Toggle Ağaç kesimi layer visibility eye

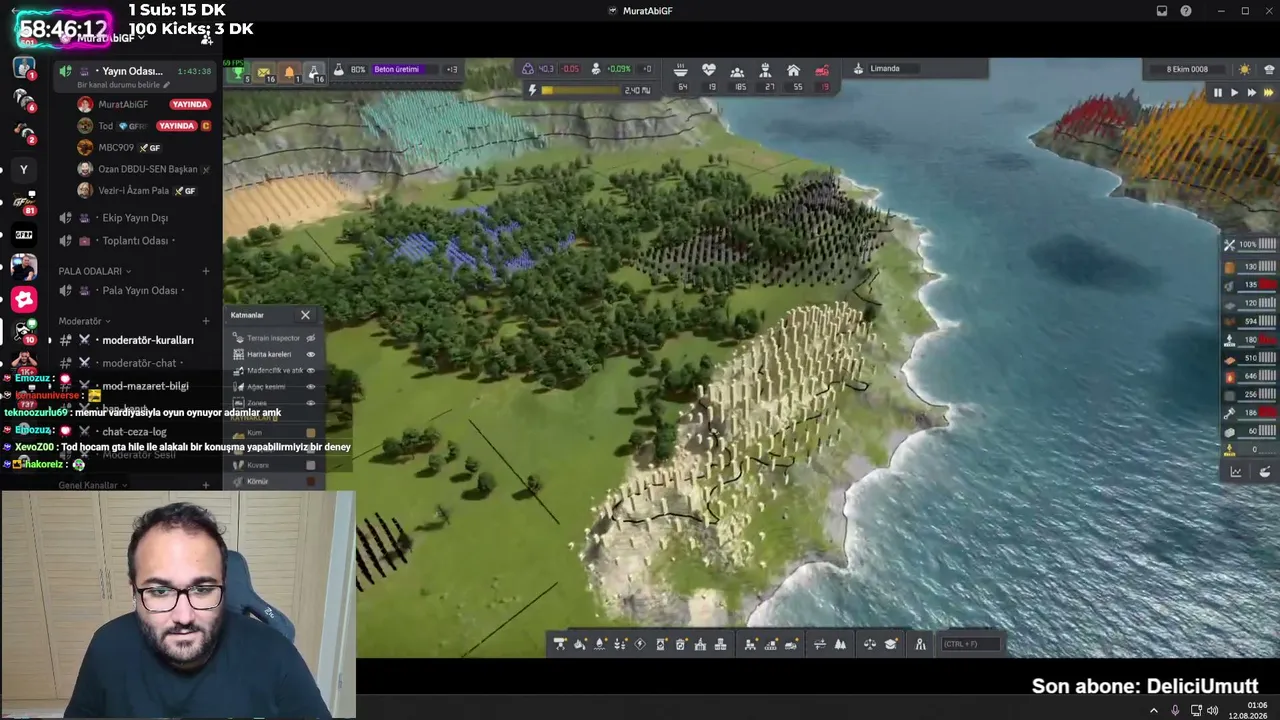click(310, 386)
